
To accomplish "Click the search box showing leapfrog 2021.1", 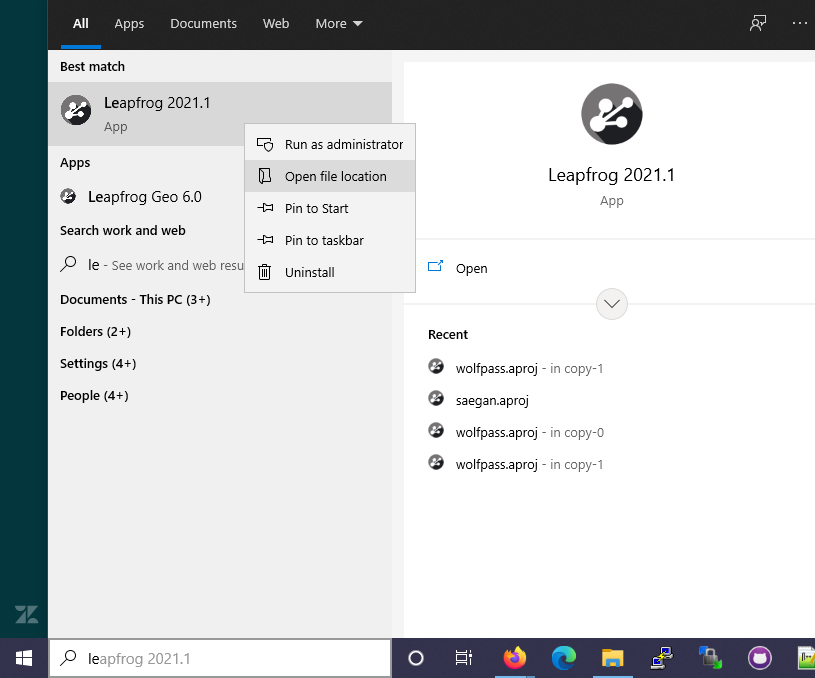I will click(x=220, y=658).
